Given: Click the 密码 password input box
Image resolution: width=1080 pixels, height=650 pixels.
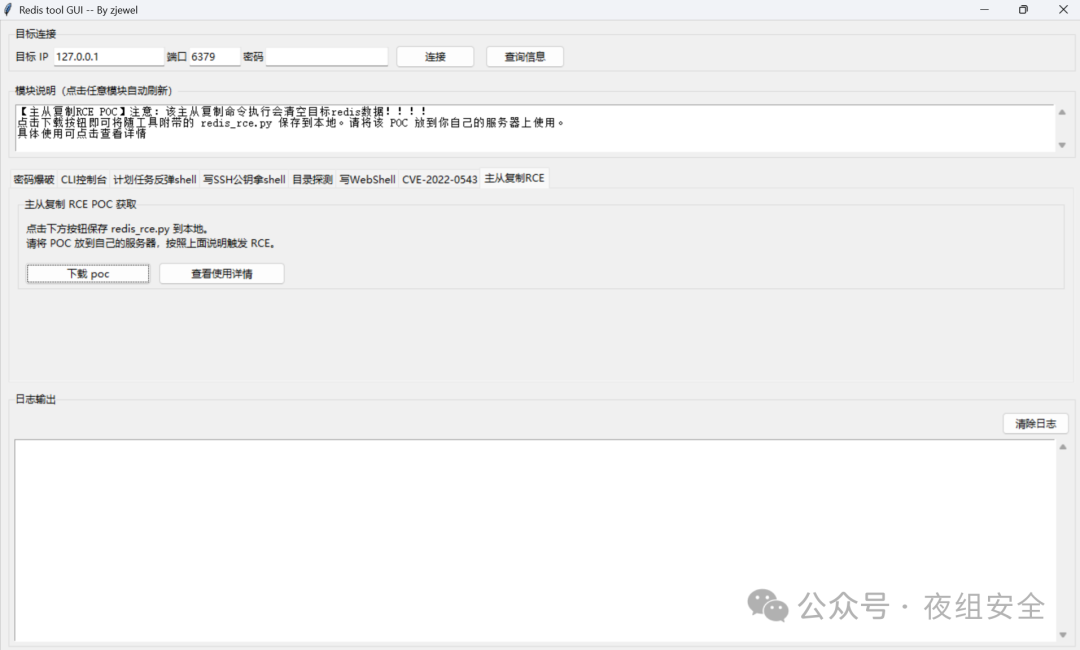Looking at the screenshot, I should [x=326, y=57].
